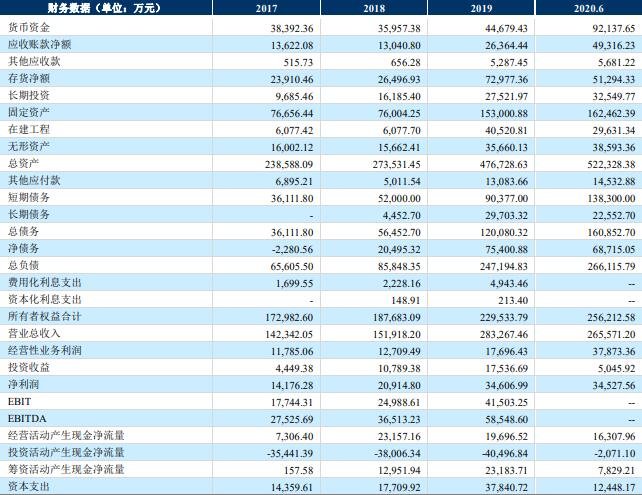Click the 净利润 row label

[x=23, y=384]
